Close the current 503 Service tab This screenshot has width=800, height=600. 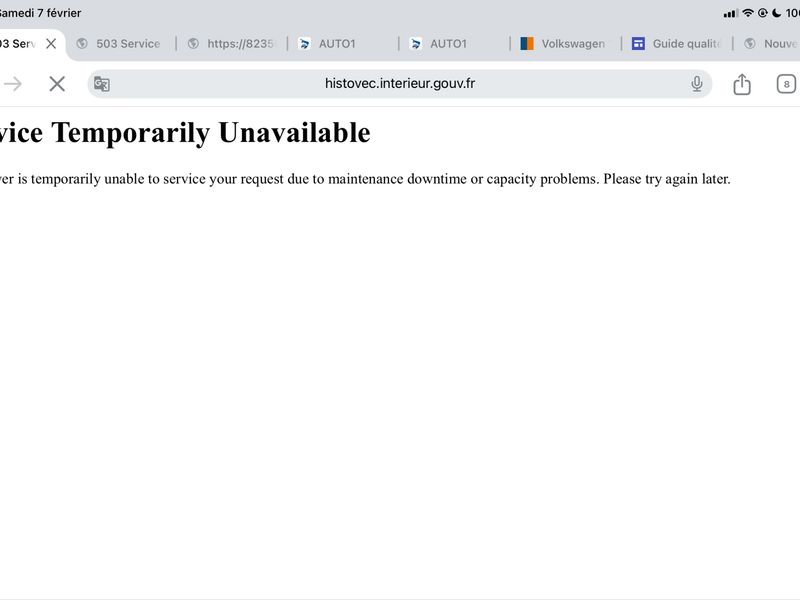coord(51,44)
